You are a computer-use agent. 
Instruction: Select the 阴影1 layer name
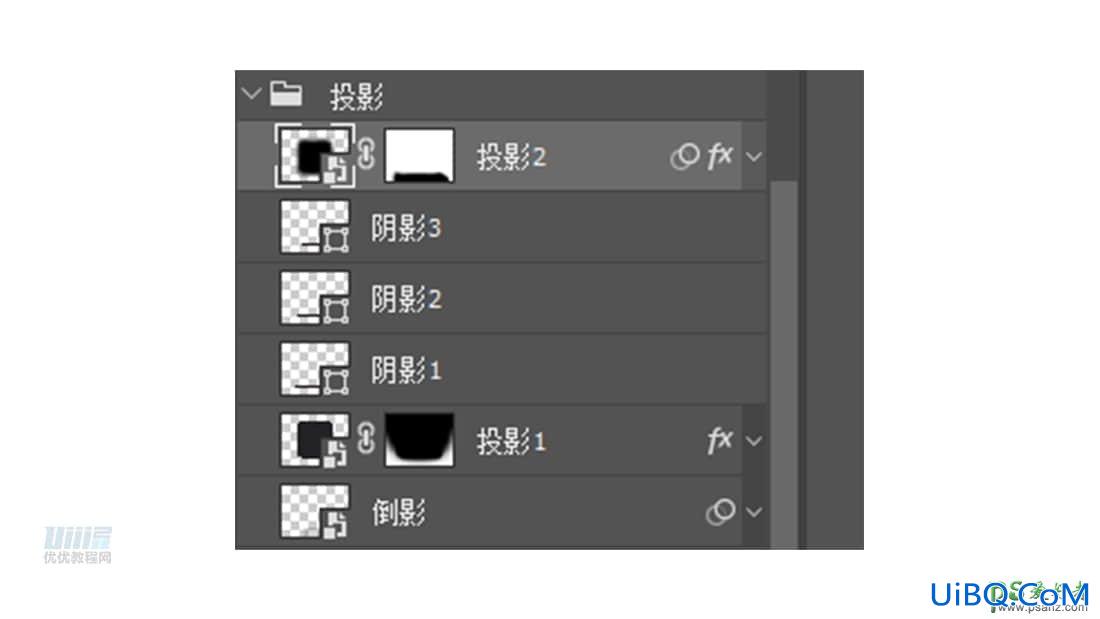[x=406, y=370]
